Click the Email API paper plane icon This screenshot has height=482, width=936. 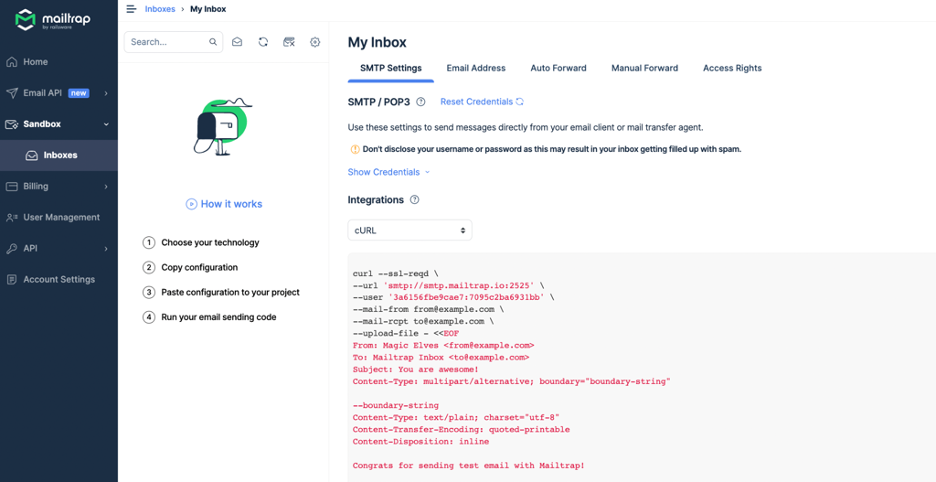pyautogui.click(x=11, y=93)
